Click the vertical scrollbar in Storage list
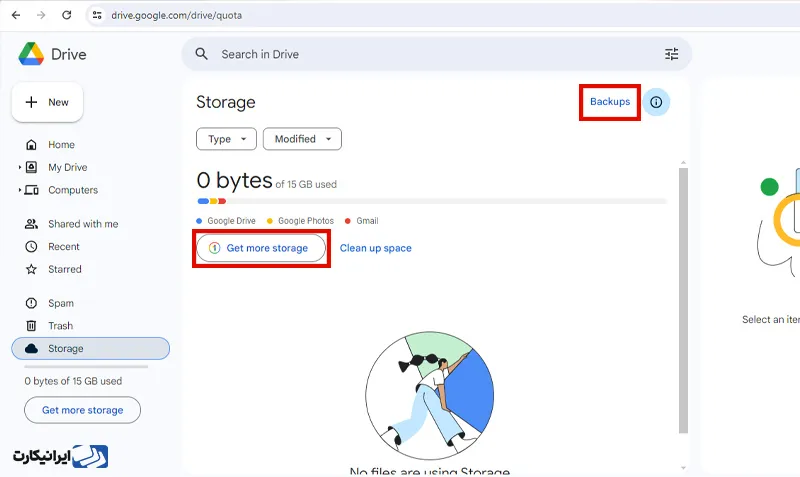The height and width of the screenshot is (477, 800). (x=683, y=301)
